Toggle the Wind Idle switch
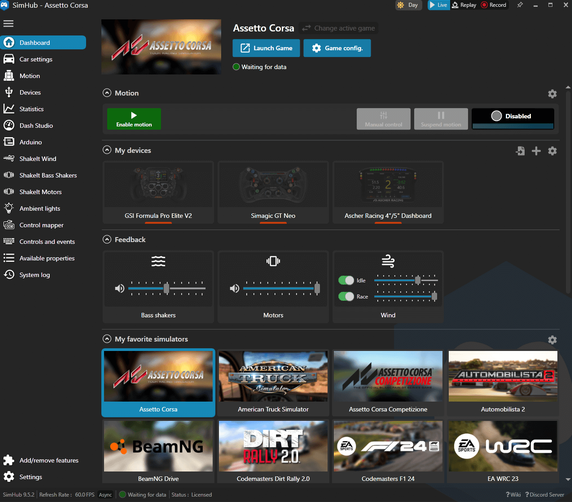Image resolution: width=572 pixels, height=502 pixels. (x=346, y=280)
